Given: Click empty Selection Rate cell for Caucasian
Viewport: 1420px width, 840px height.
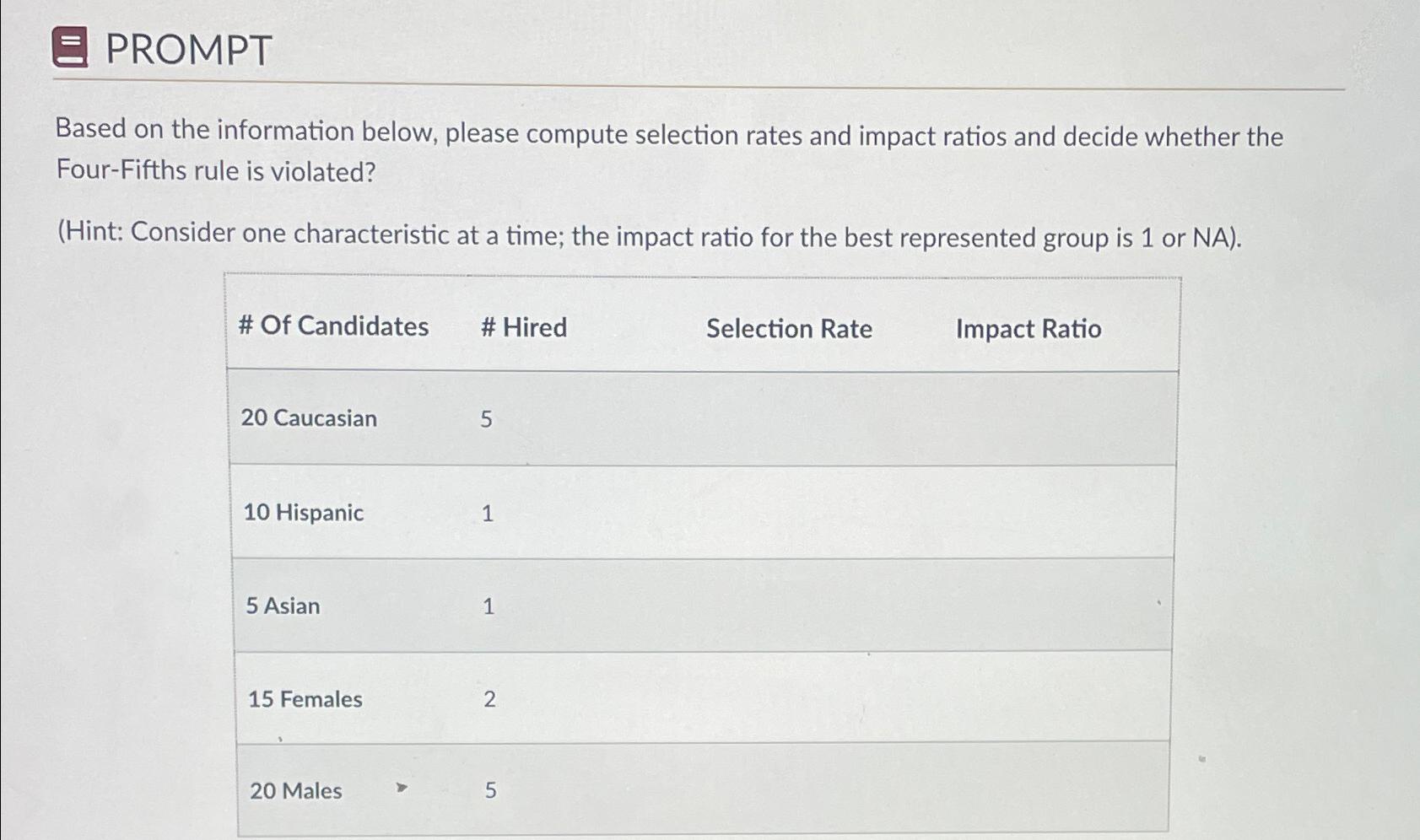Looking at the screenshot, I should click(789, 419).
